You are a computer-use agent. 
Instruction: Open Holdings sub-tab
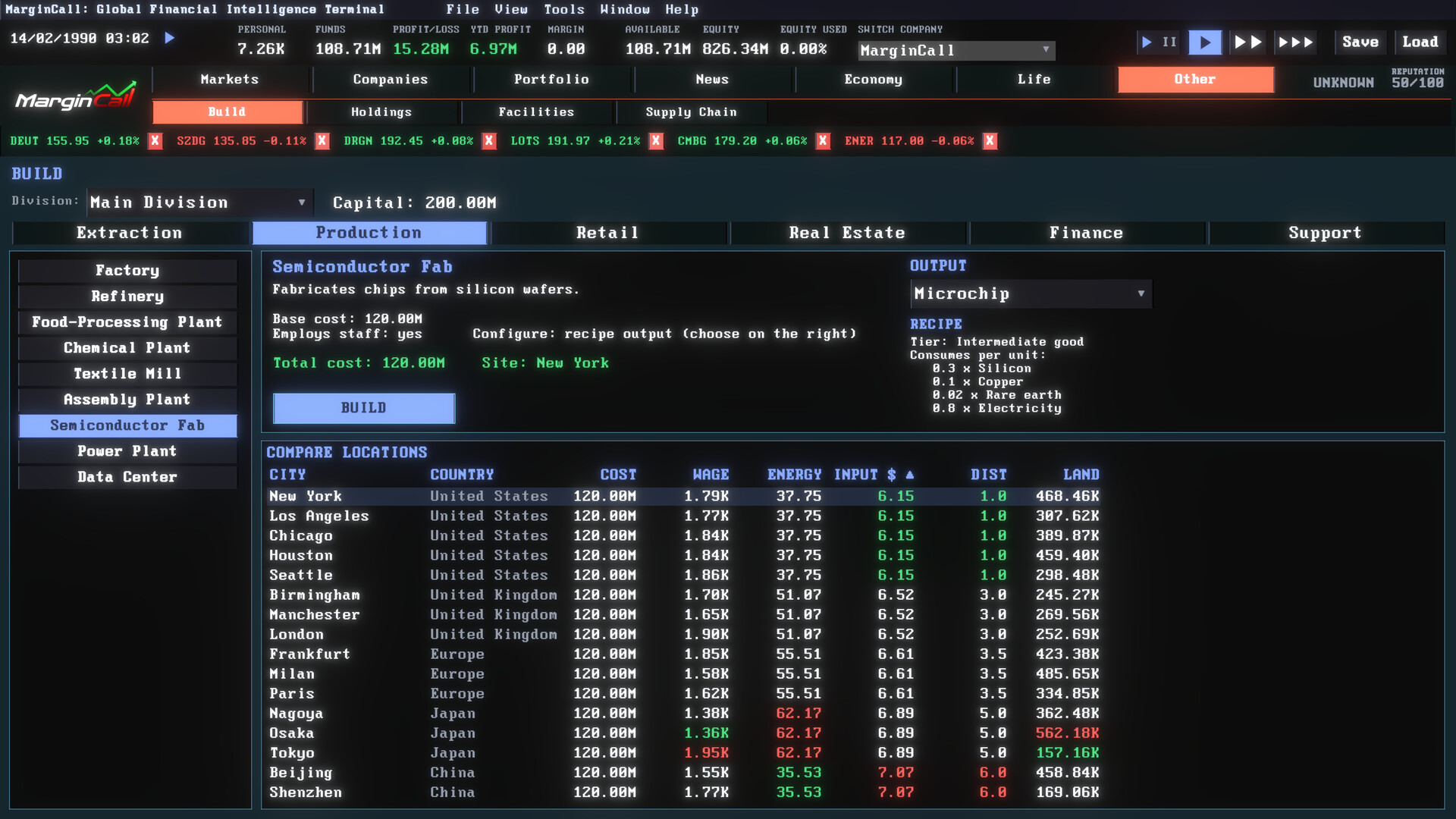click(x=381, y=112)
